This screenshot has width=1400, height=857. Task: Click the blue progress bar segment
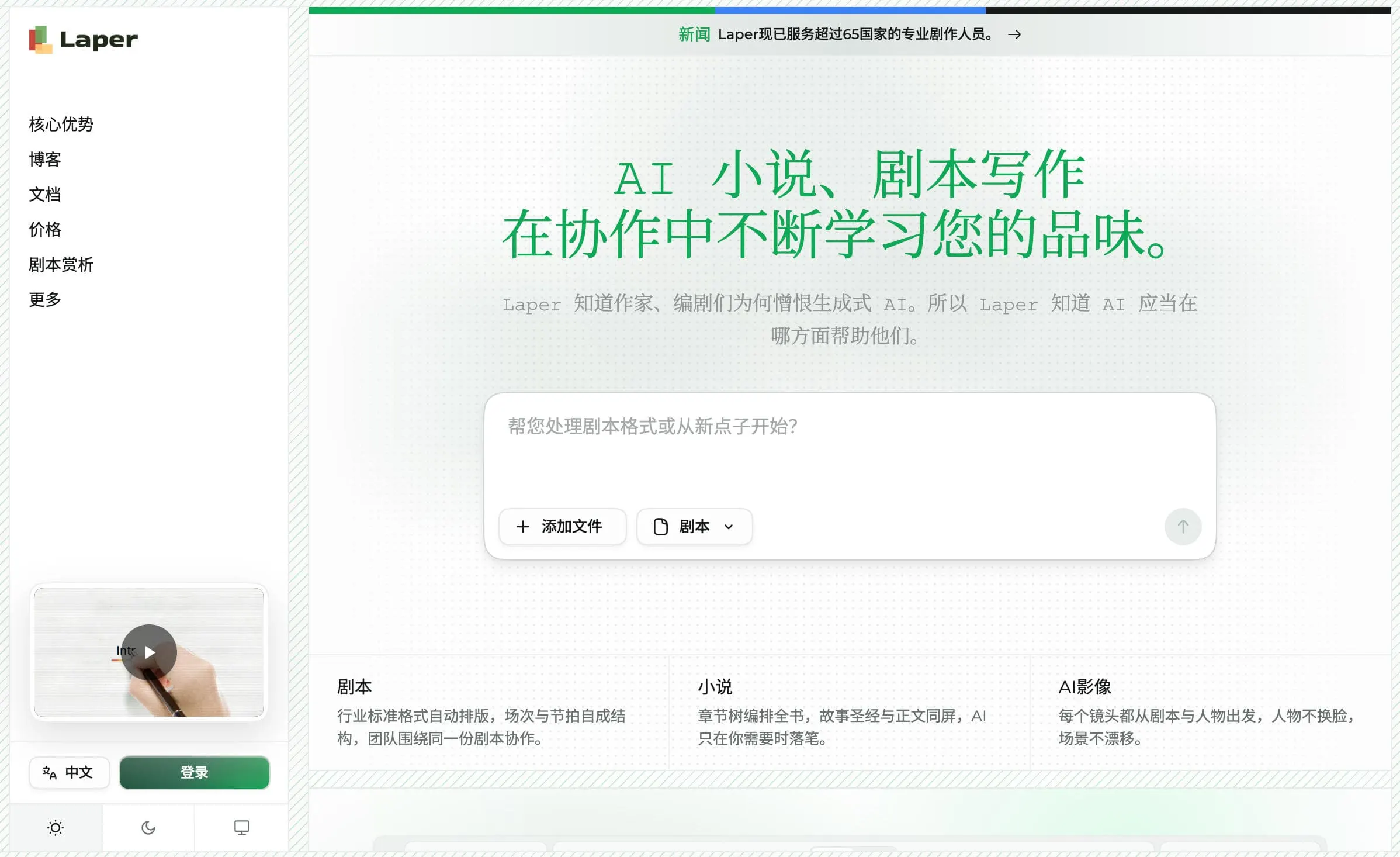coord(850,10)
